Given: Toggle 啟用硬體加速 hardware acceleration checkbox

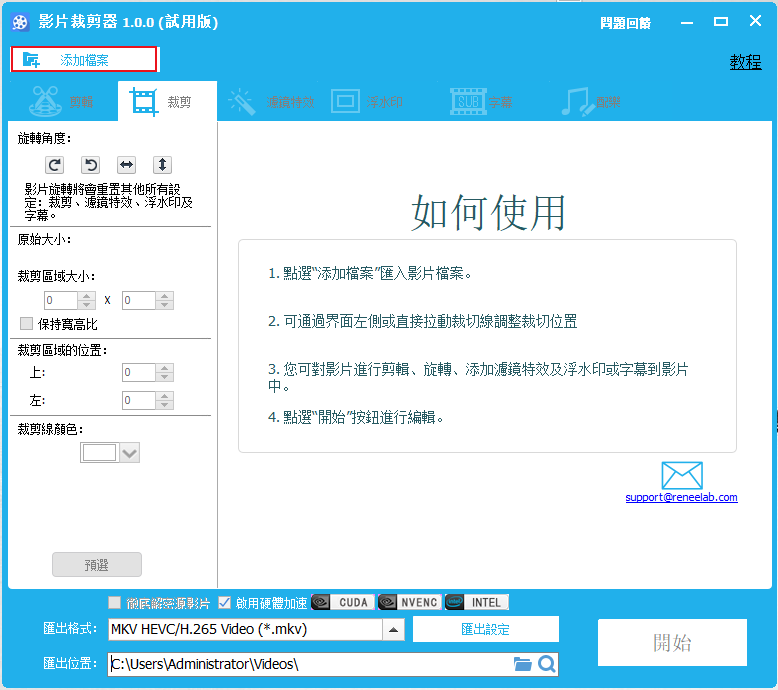Looking at the screenshot, I should pos(225,603).
